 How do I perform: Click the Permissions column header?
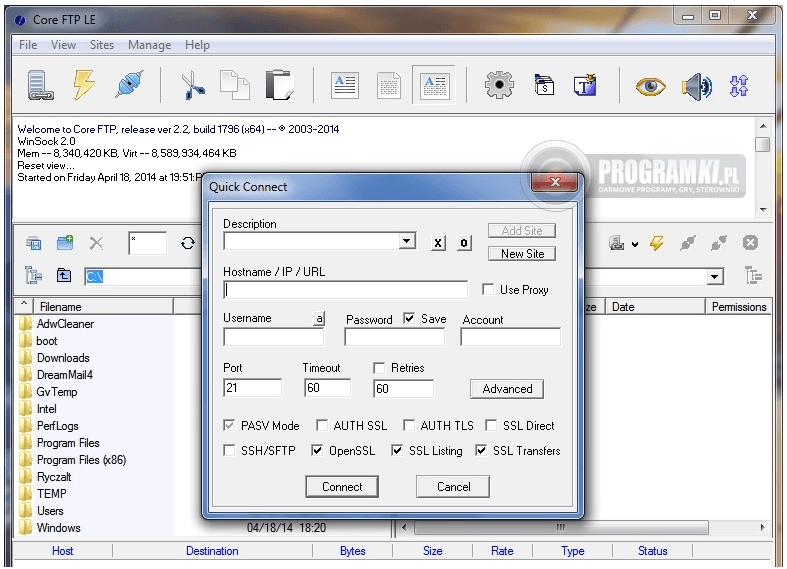click(x=738, y=307)
